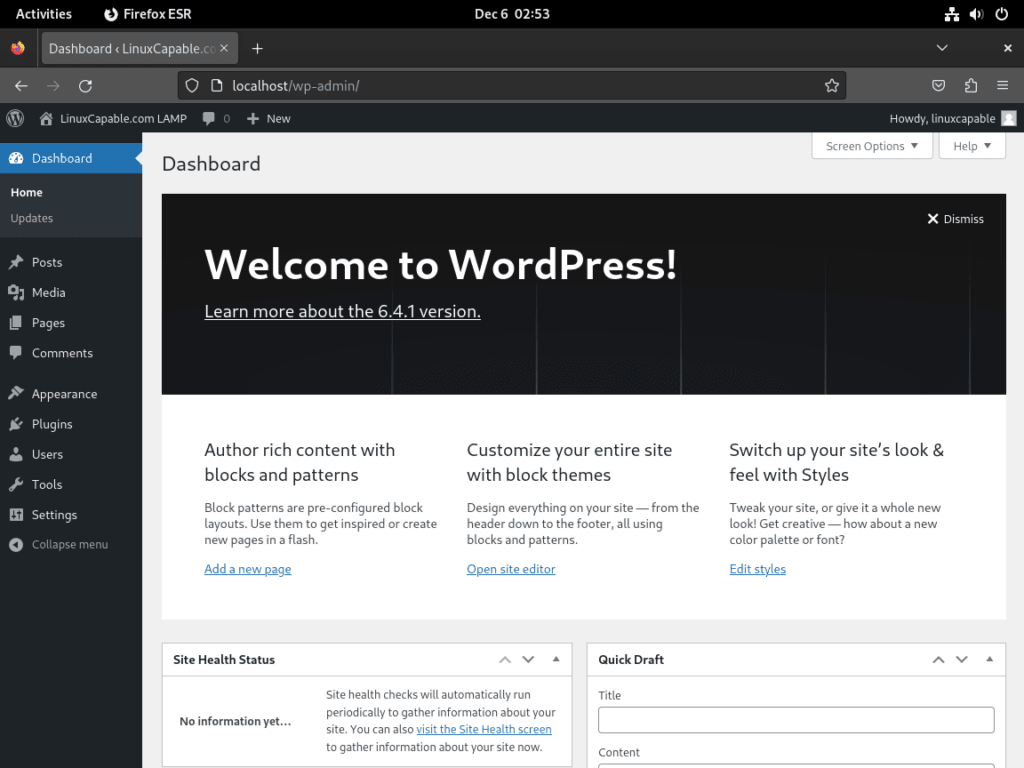This screenshot has width=1024, height=768.
Task: Select the Posts pushpin icon
Action: click(x=18, y=262)
